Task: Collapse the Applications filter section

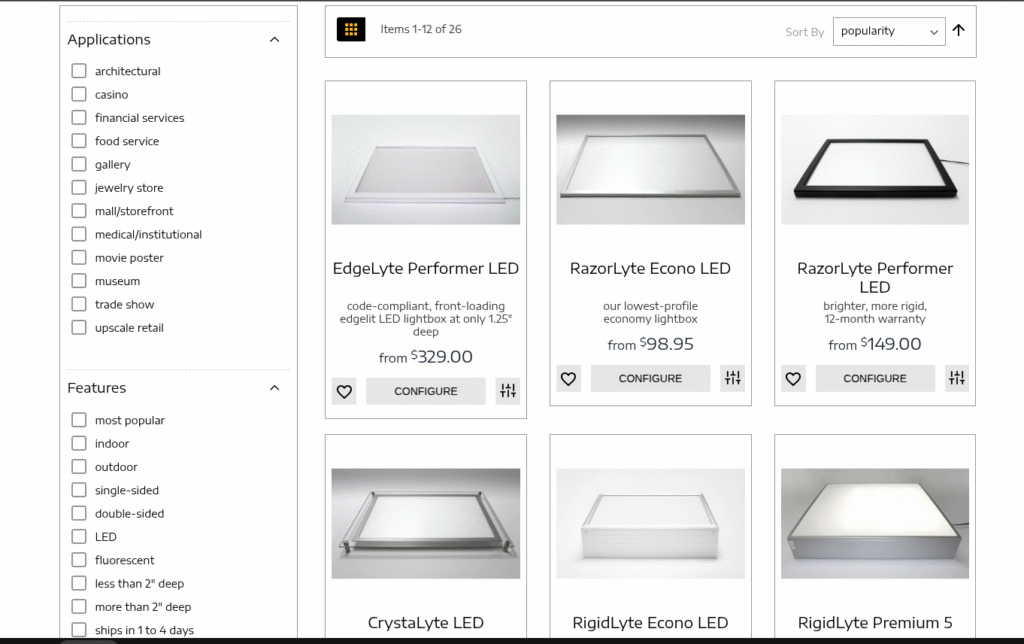Action: coord(275,40)
